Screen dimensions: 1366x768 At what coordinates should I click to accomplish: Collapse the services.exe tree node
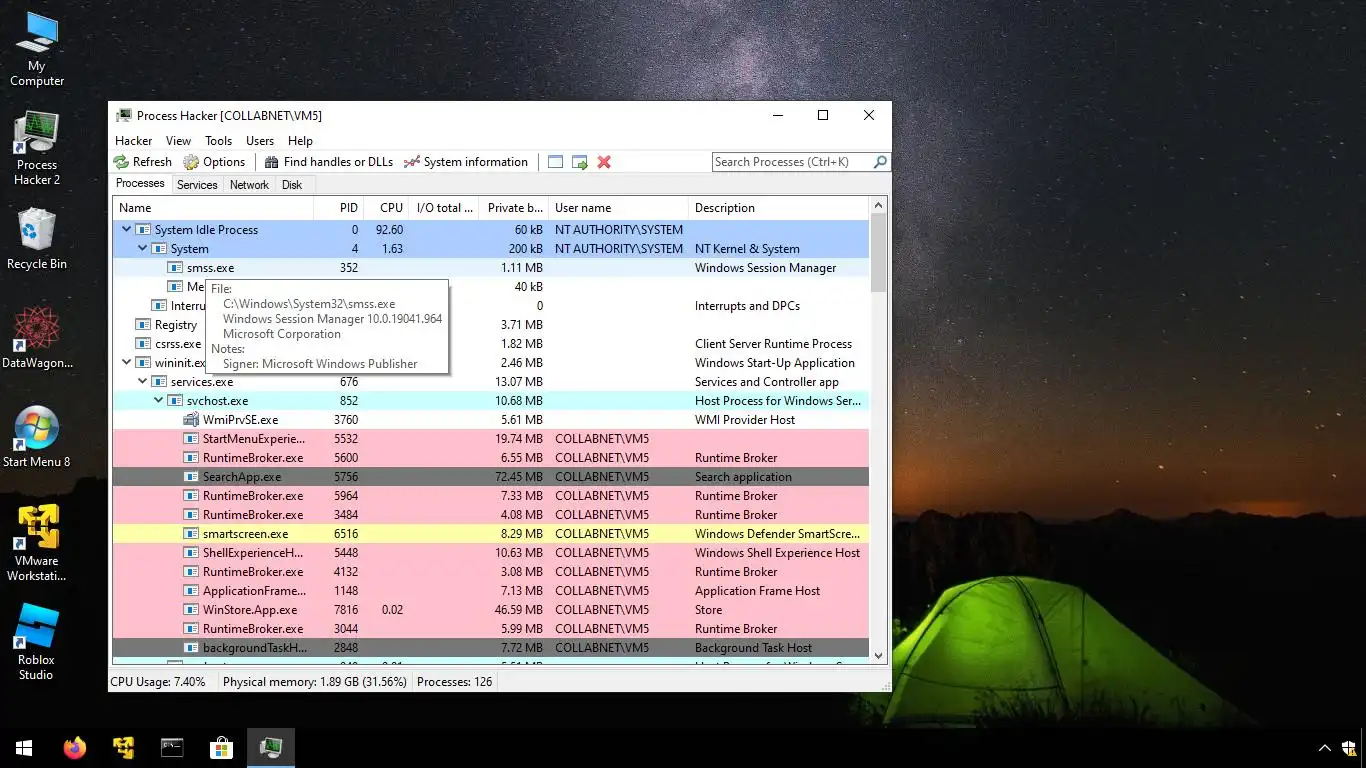[142, 382]
